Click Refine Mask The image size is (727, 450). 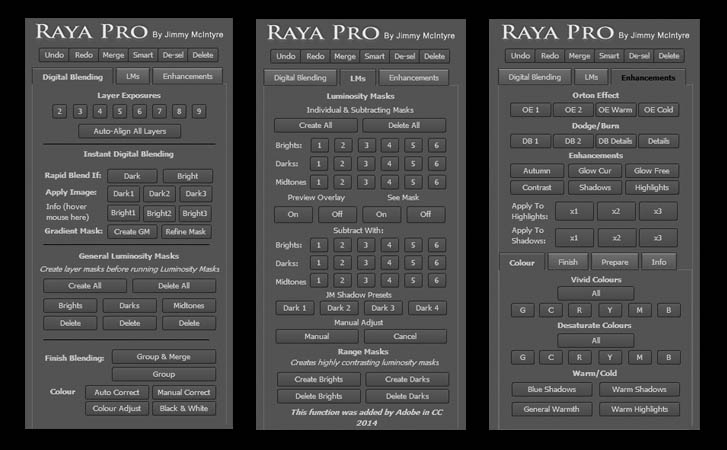pos(186,232)
